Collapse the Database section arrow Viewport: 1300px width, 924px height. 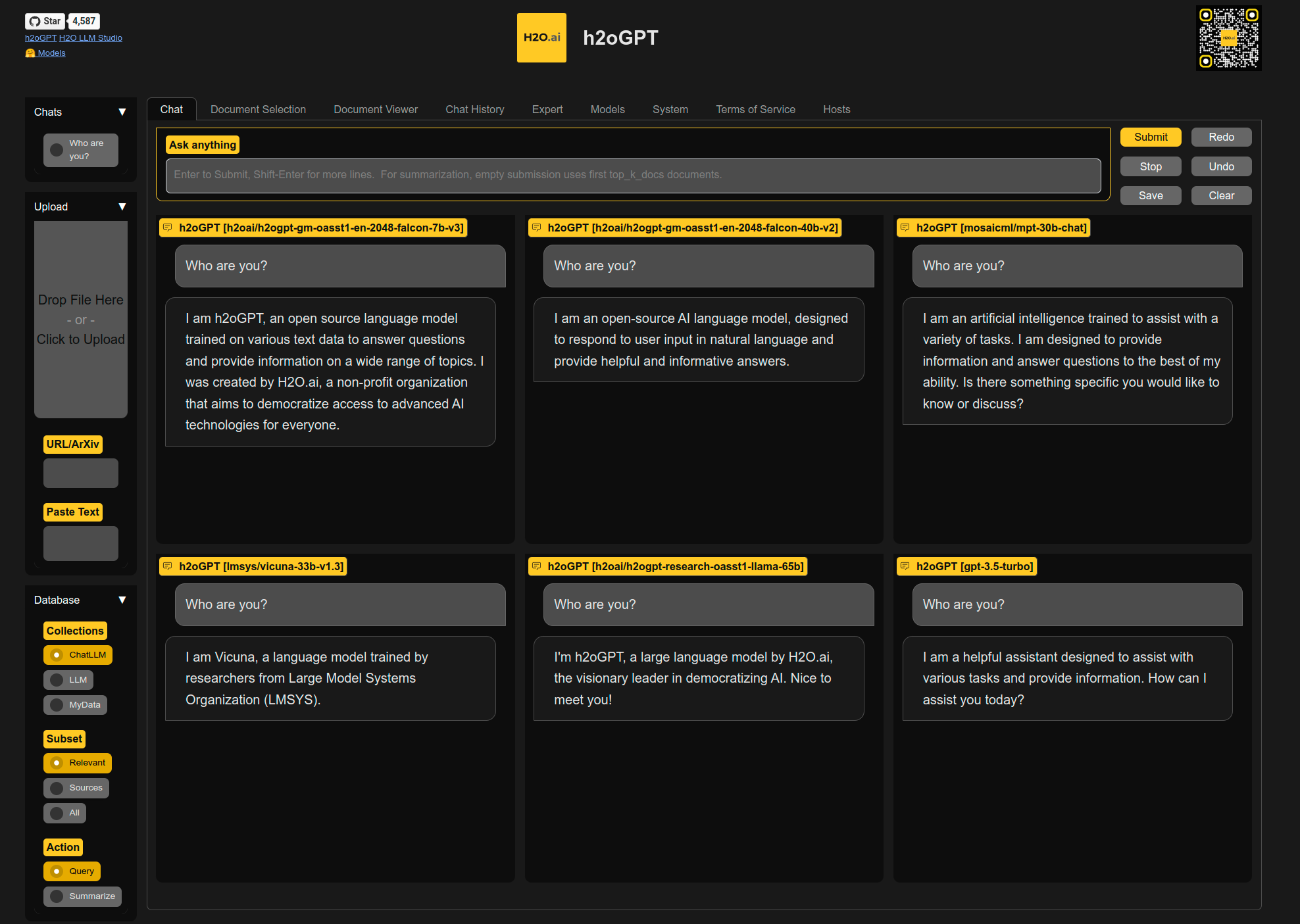pos(122,600)
